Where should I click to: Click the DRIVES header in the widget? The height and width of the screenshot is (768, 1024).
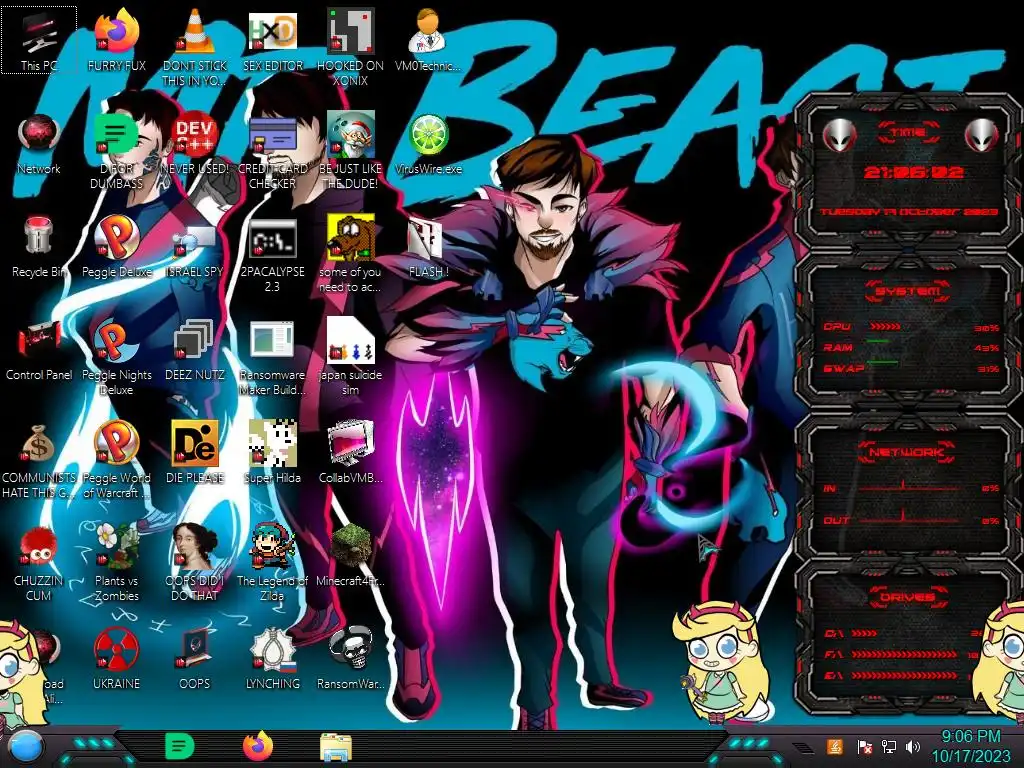tap(908, 596)
